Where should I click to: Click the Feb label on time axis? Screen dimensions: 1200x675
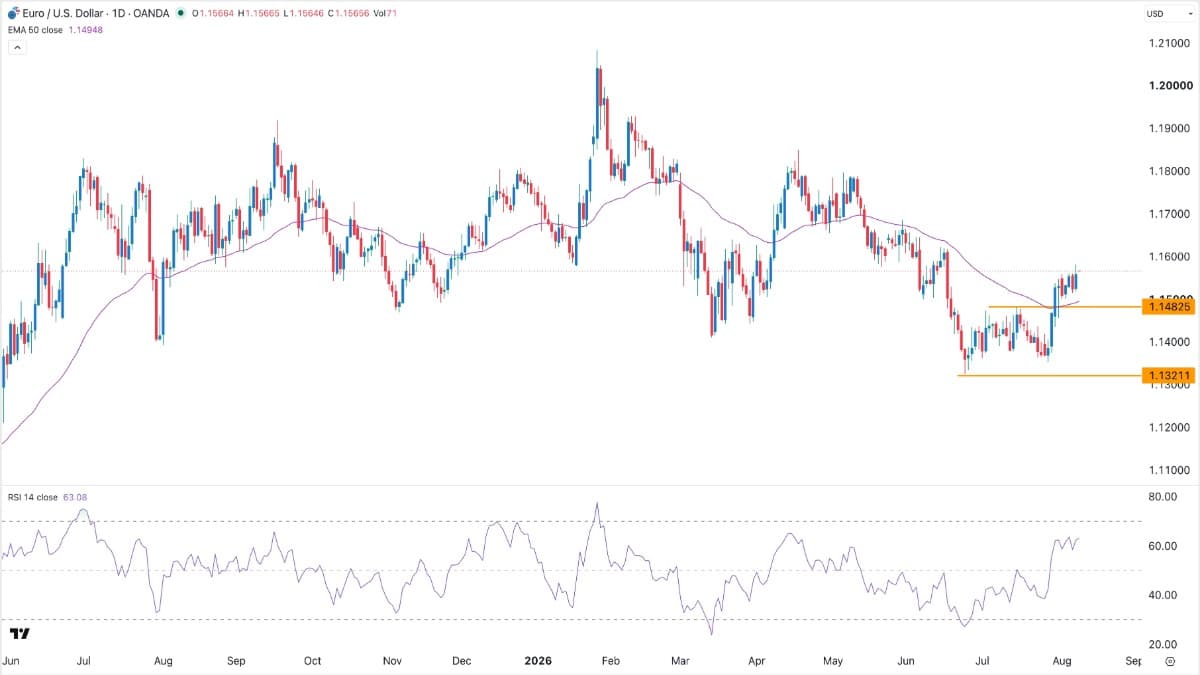(611, 661)
